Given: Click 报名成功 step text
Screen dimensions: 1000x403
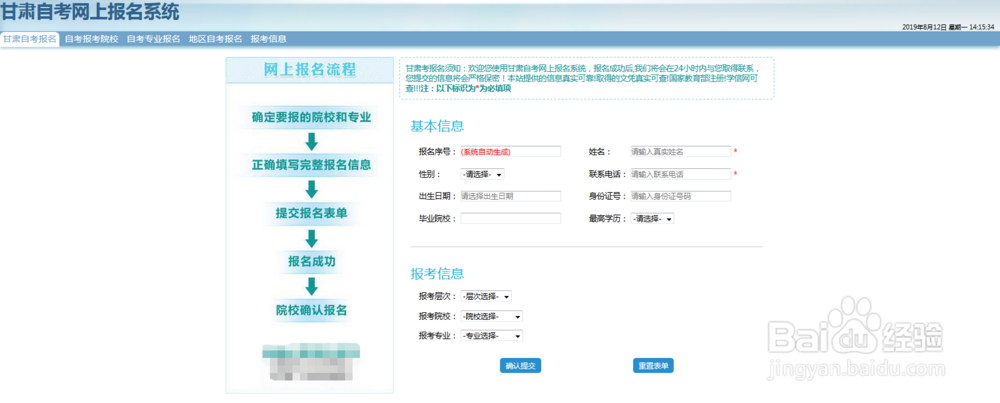Looking at the screenshot, I should point(311,261).
